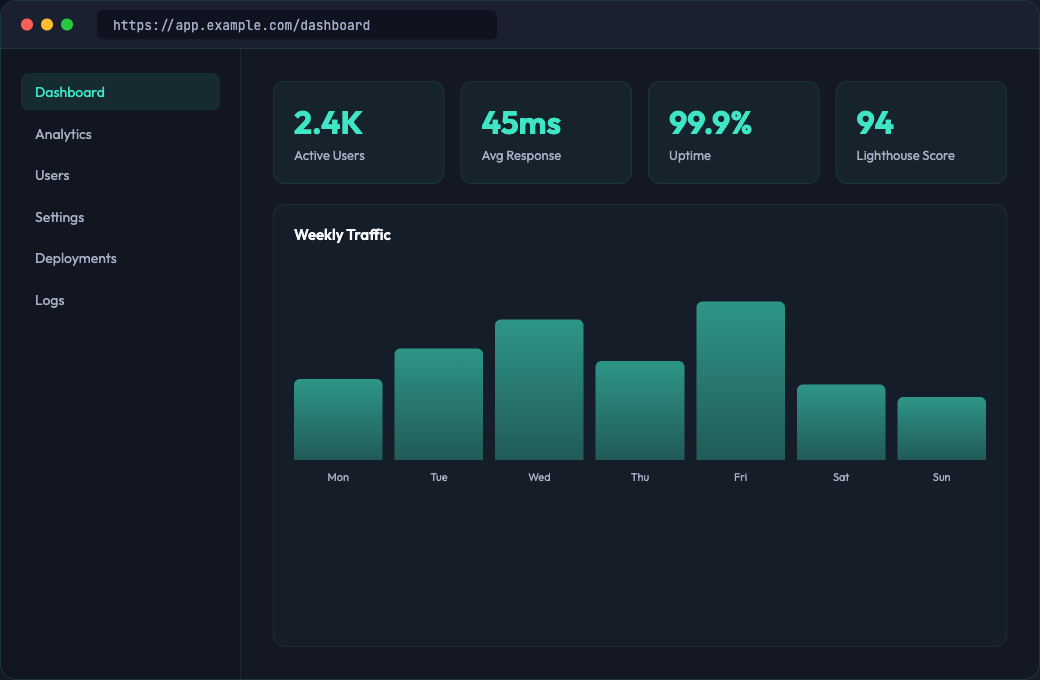Click the Wednesday bar in the chart
The width and height of the screenshot is (1040, 680).
[539, 388]
